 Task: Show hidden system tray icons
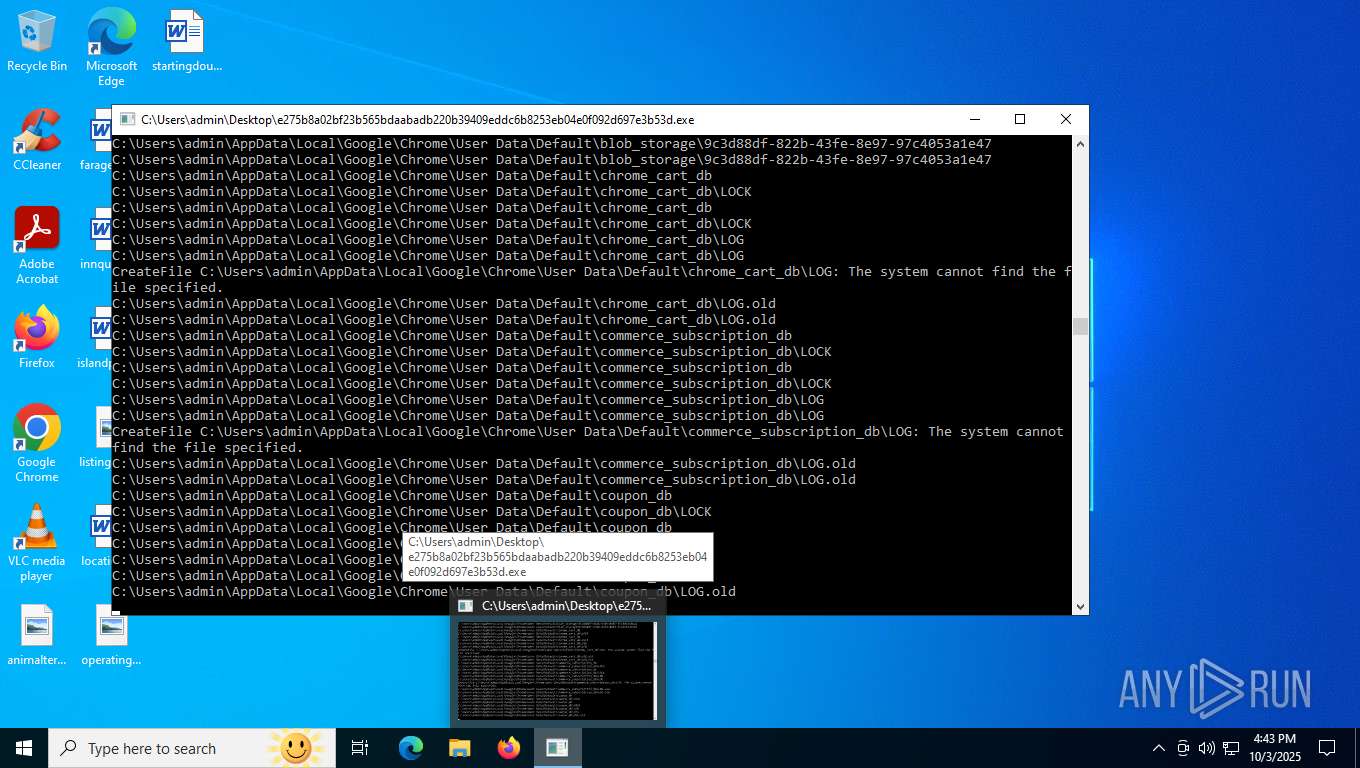[1159, 748]
